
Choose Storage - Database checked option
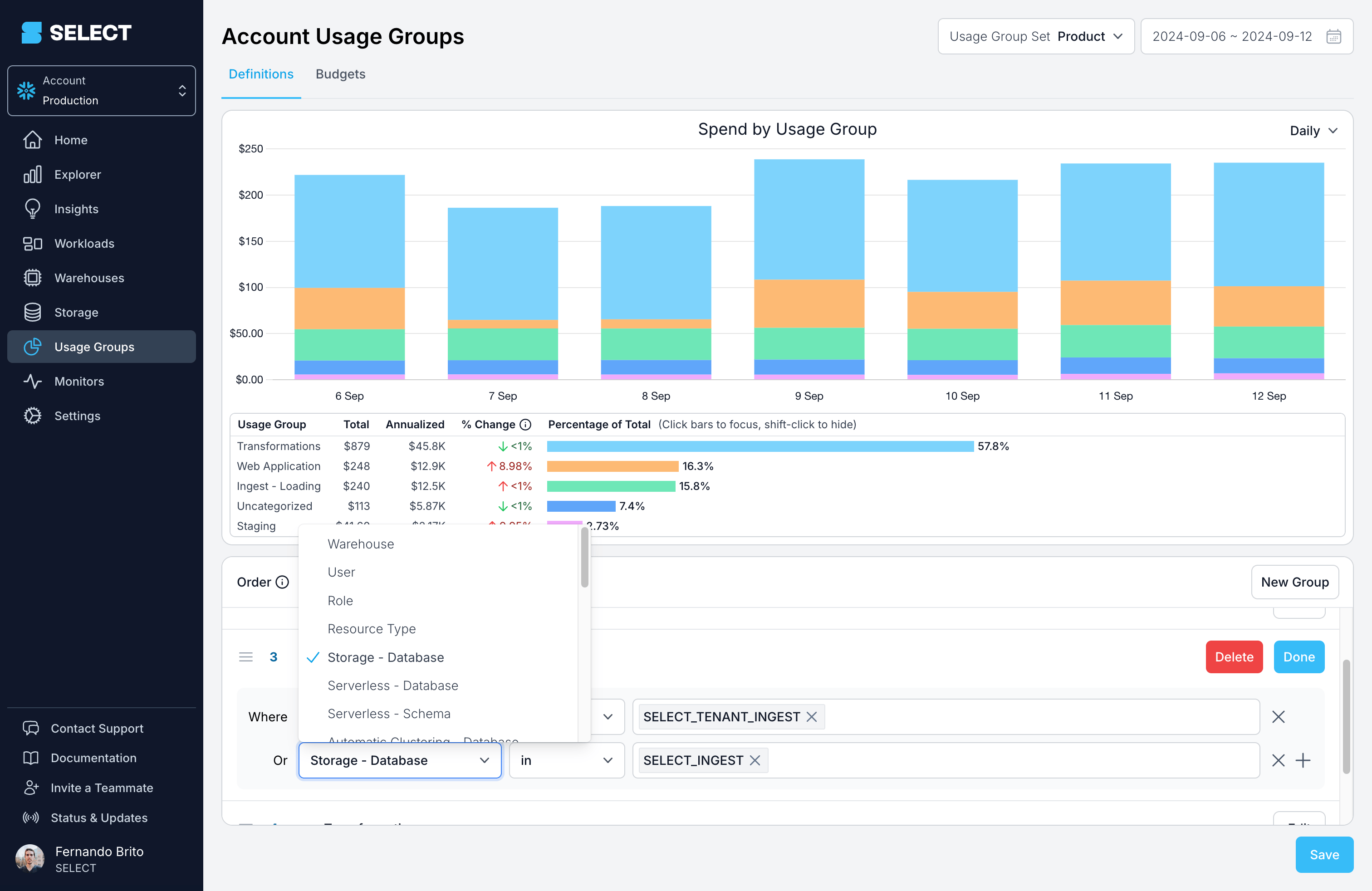tap(386, 657)
